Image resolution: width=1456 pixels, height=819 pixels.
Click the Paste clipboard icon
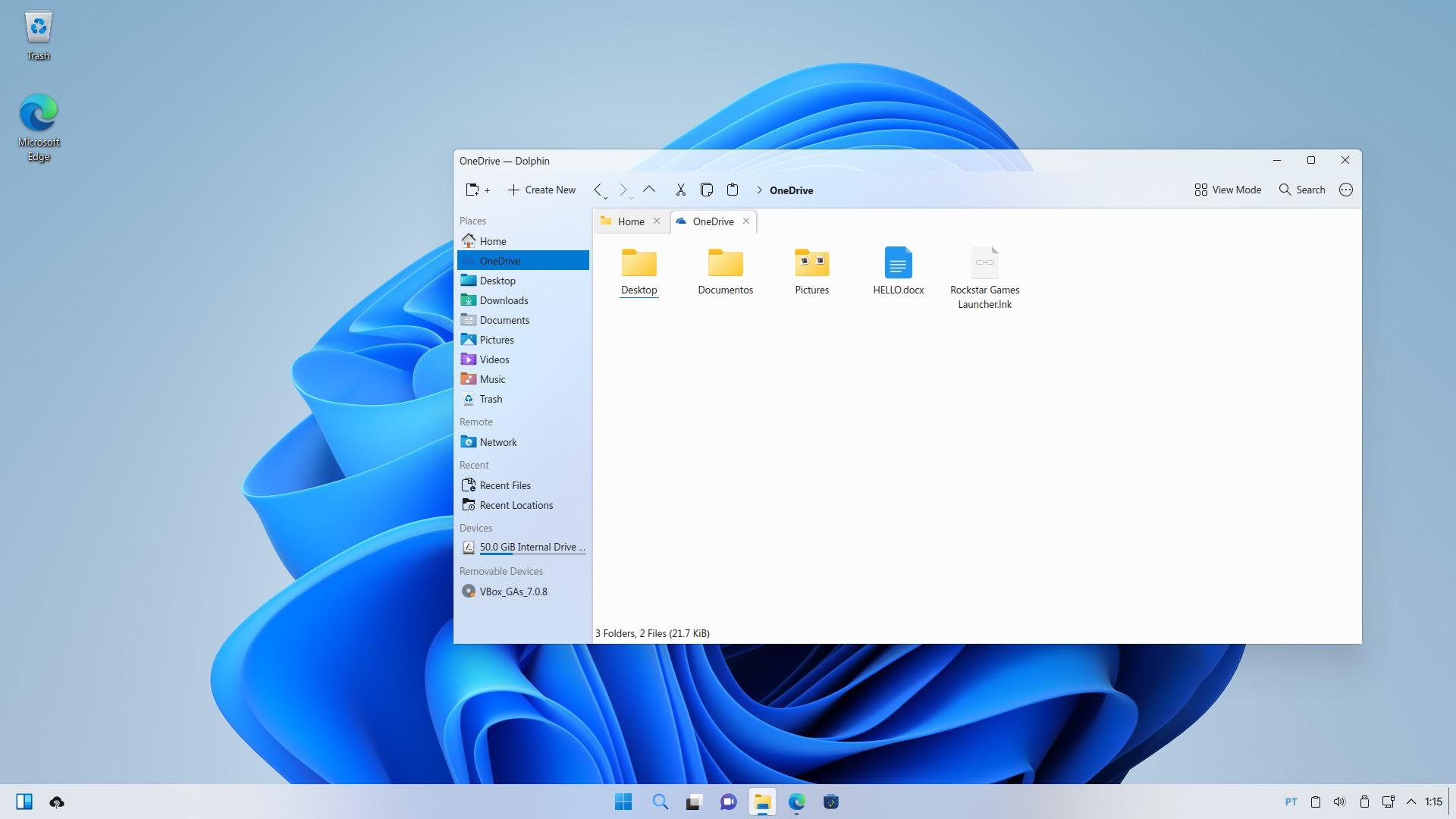pos(732,190)
